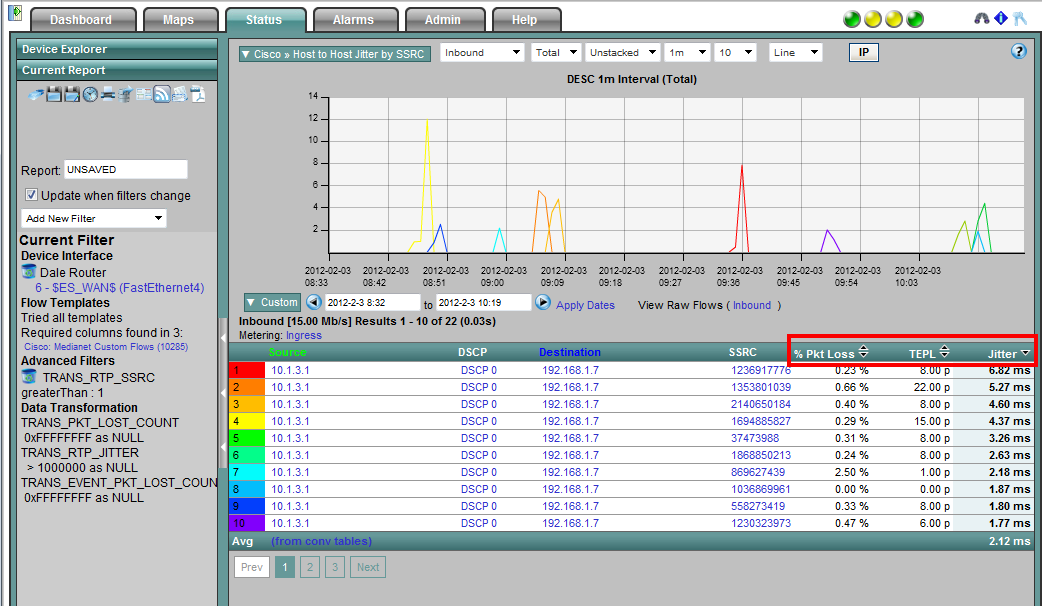Click the PDF export icon

click(x=198, y=95)
